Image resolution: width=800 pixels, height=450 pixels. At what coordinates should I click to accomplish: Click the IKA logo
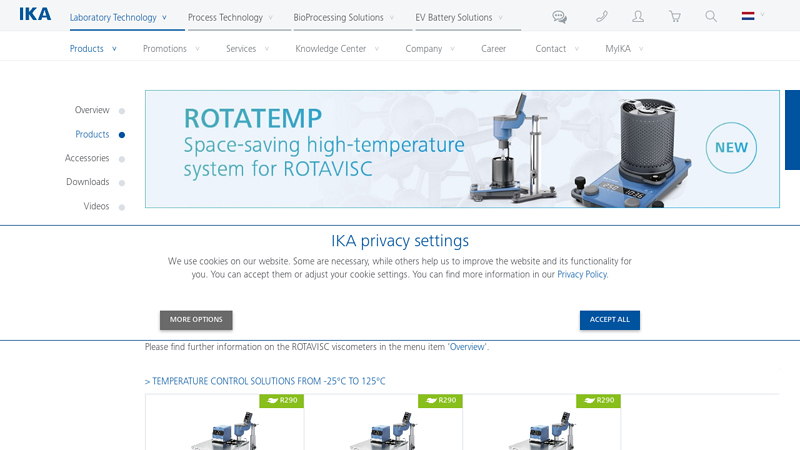(x=35, y=14)
